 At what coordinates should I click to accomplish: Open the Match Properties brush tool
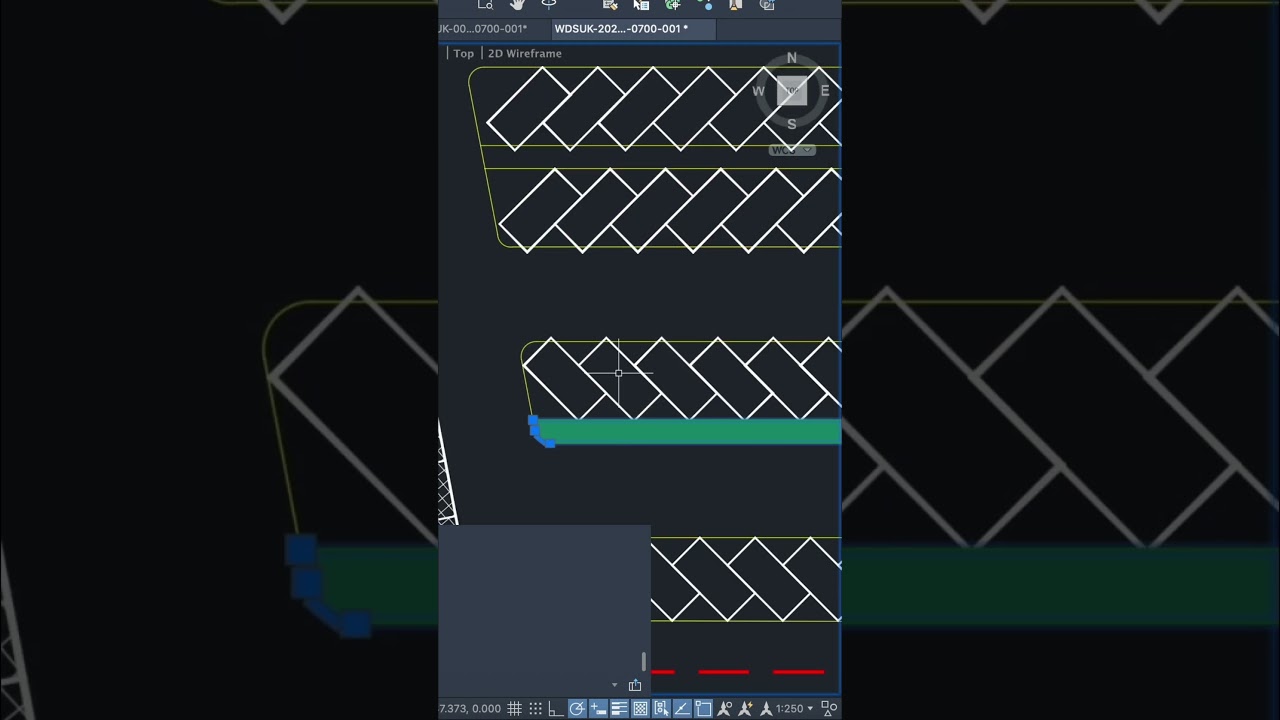[610, 5]
